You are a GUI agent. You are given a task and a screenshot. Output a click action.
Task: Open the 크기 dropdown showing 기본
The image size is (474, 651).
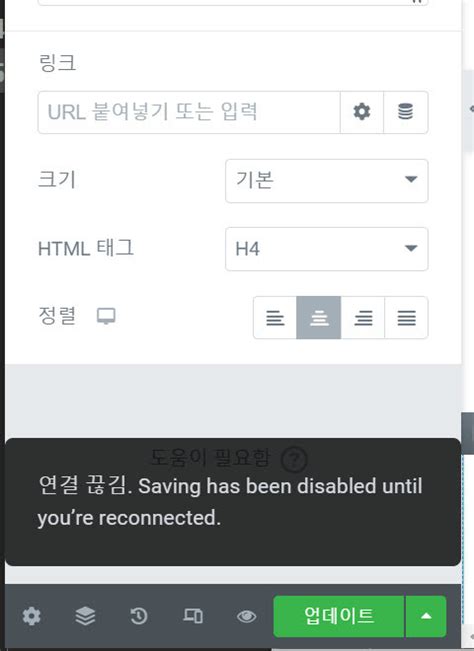click(x=327, y=181)
